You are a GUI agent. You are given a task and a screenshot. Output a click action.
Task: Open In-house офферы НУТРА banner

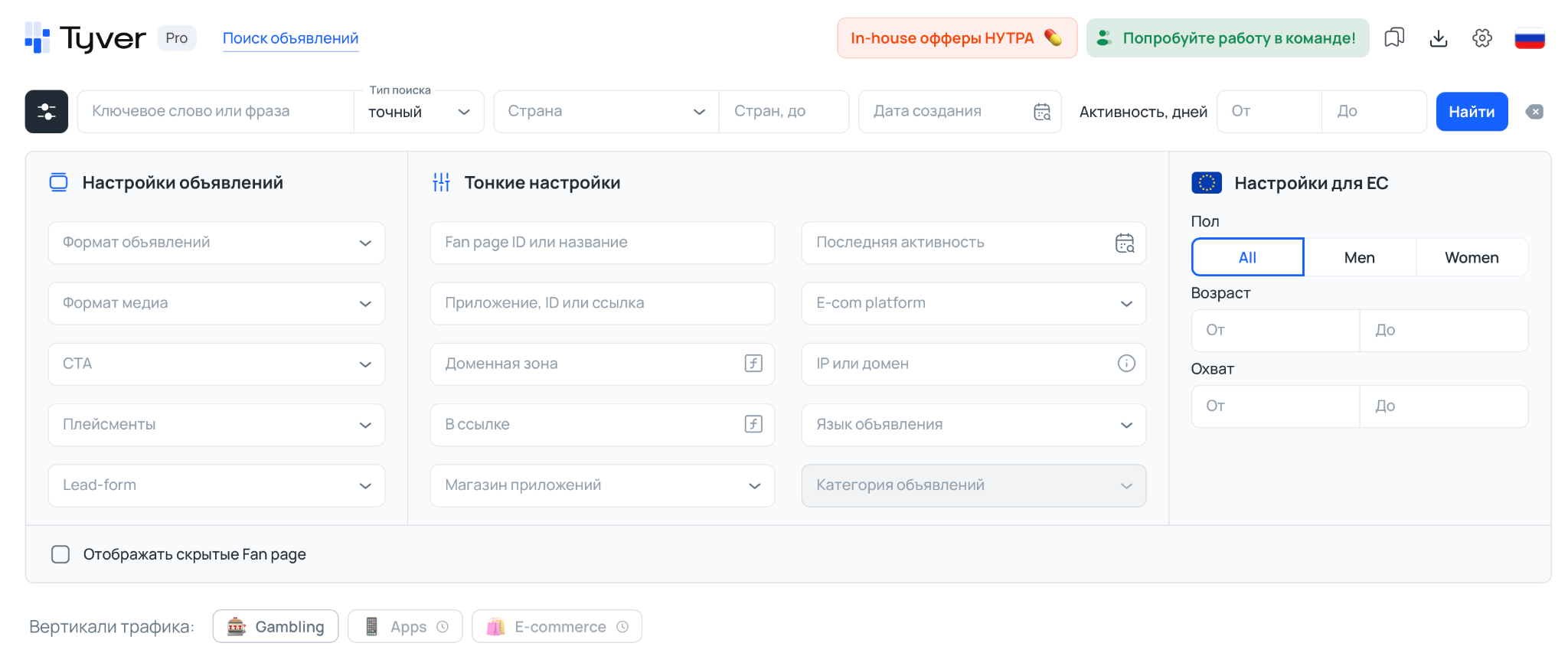[956, 38]
